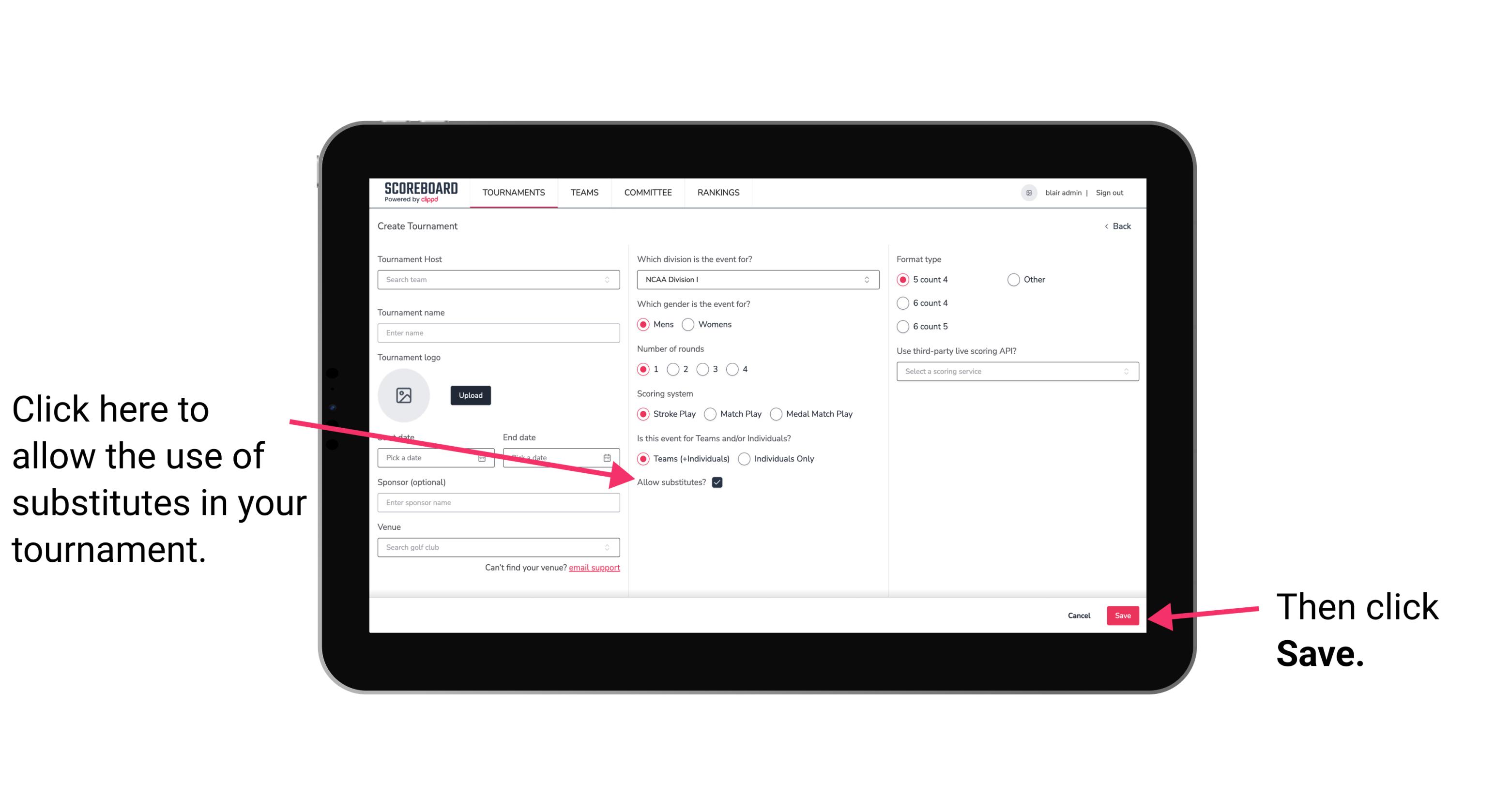Switch to the RANKINGS tab
Viewport: 1510px width, 812px height.
point(718,192)
